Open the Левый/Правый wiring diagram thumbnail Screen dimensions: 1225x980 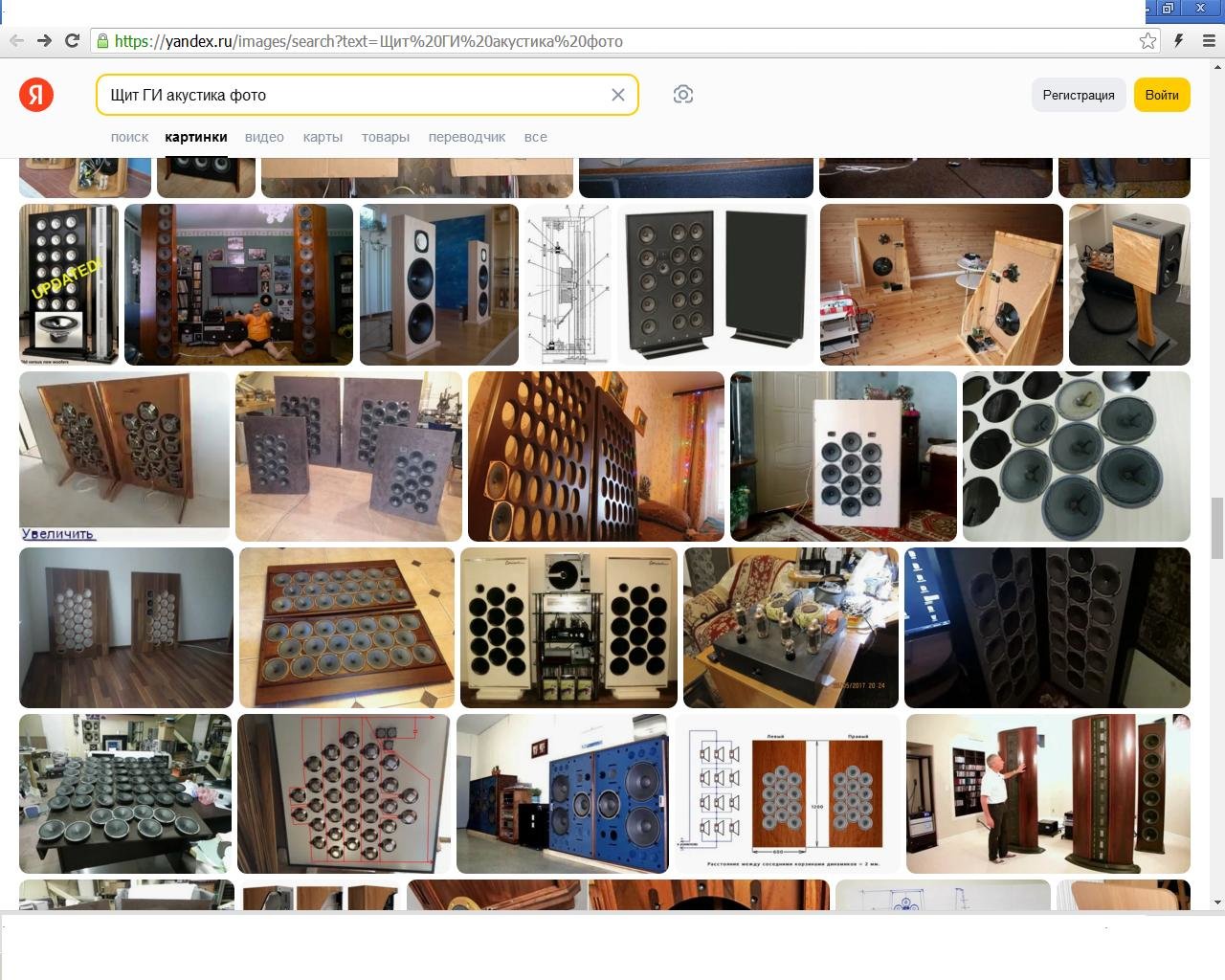(788, 793)
